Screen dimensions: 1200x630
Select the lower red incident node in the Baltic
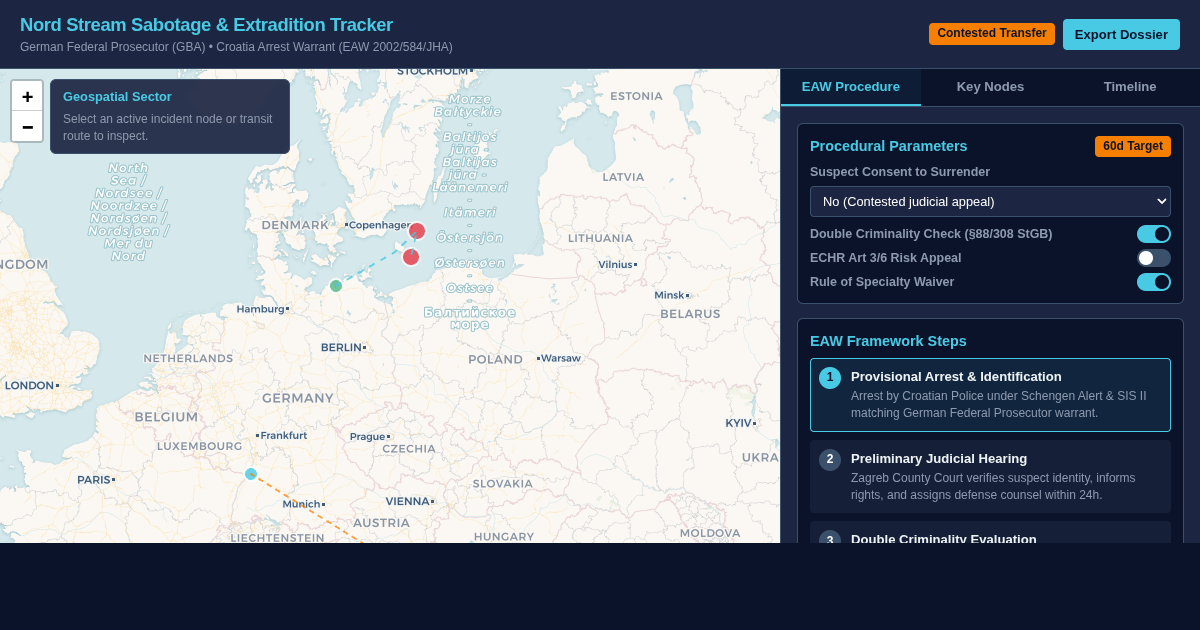411,257
